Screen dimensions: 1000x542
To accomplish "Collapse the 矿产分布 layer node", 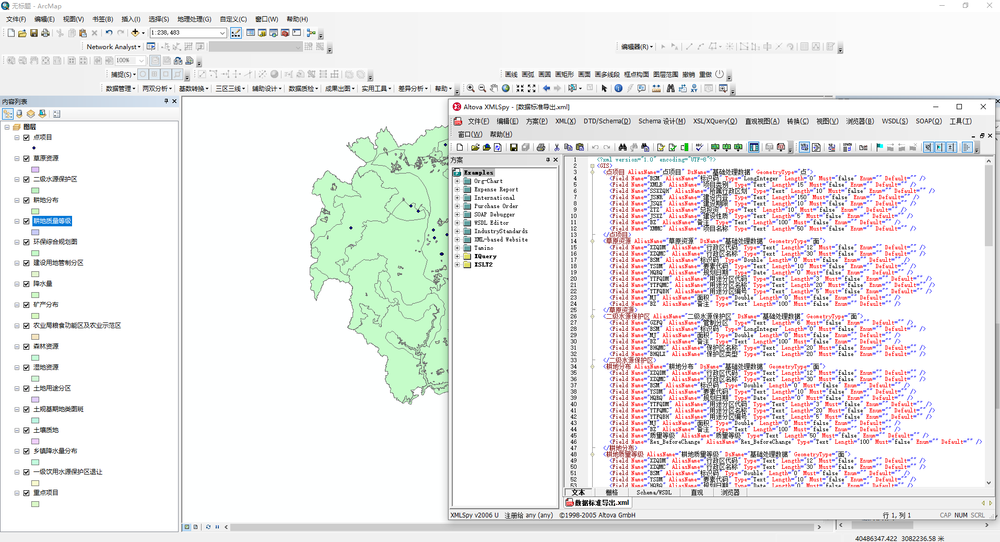I will pos(17,305).
